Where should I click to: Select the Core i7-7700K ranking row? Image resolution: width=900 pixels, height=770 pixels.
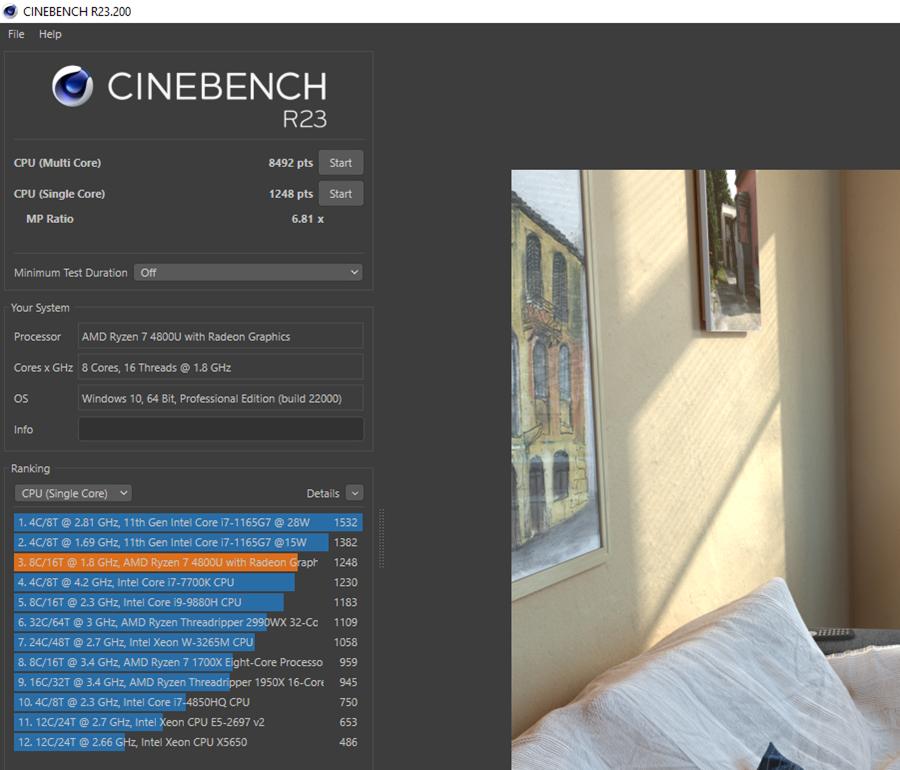click(x=188, y=582)
